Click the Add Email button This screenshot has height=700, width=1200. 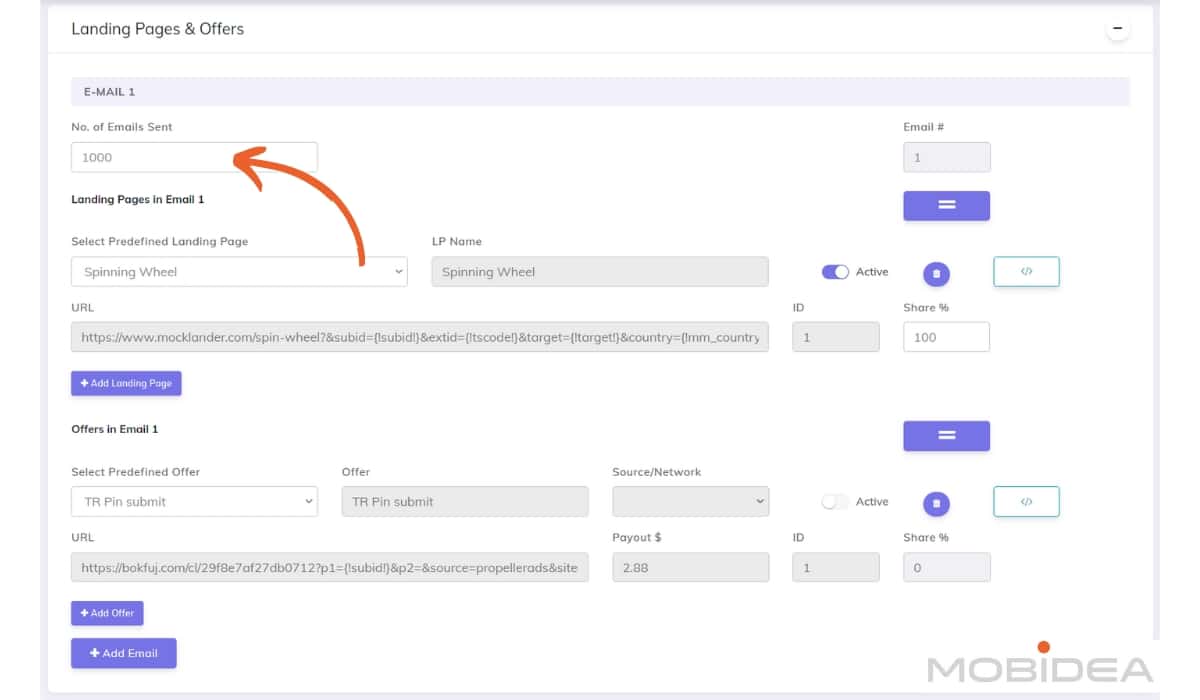coord(124,653)
